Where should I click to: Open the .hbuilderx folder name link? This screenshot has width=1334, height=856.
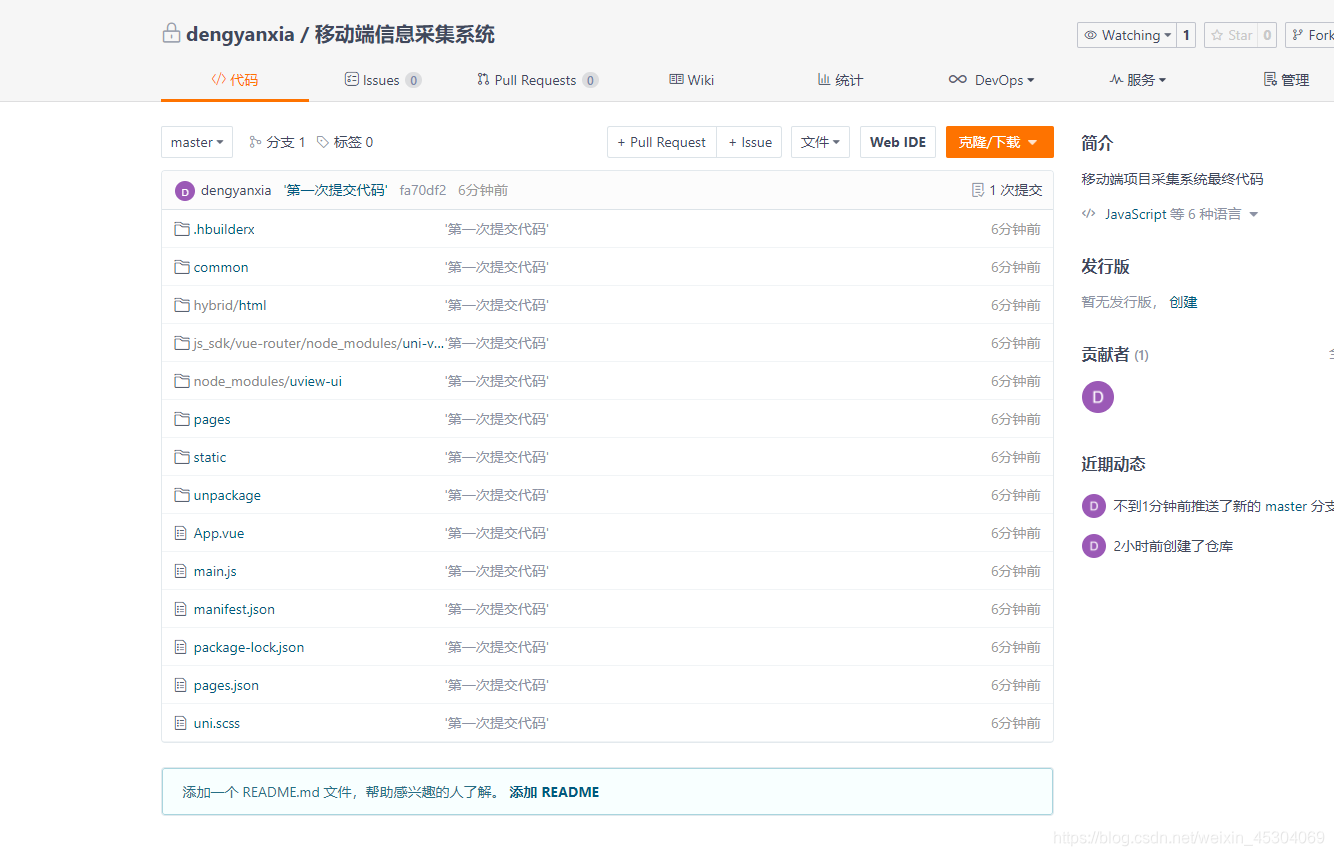click(224, 229)
